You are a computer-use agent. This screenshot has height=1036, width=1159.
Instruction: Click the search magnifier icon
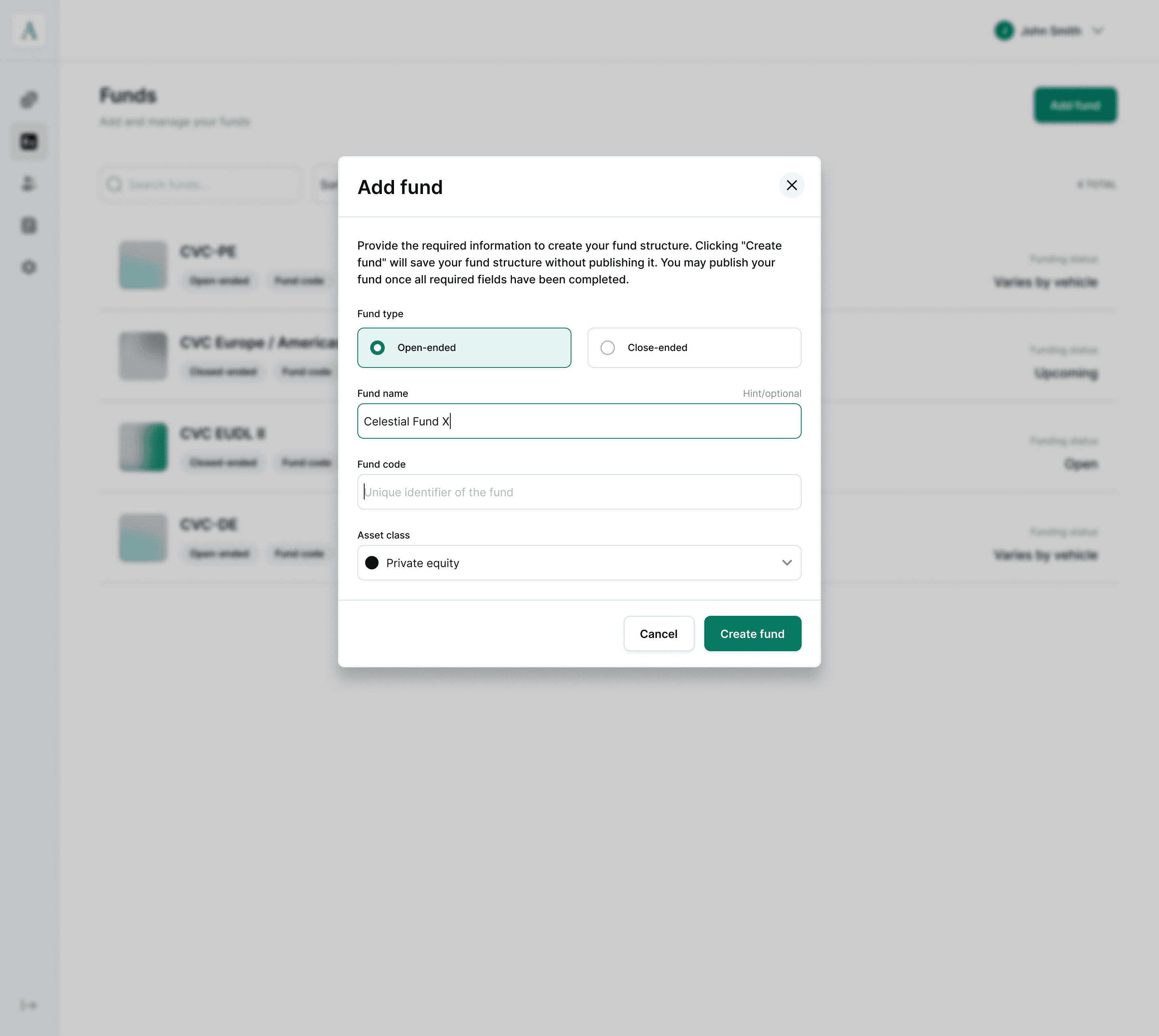point(114,184)
